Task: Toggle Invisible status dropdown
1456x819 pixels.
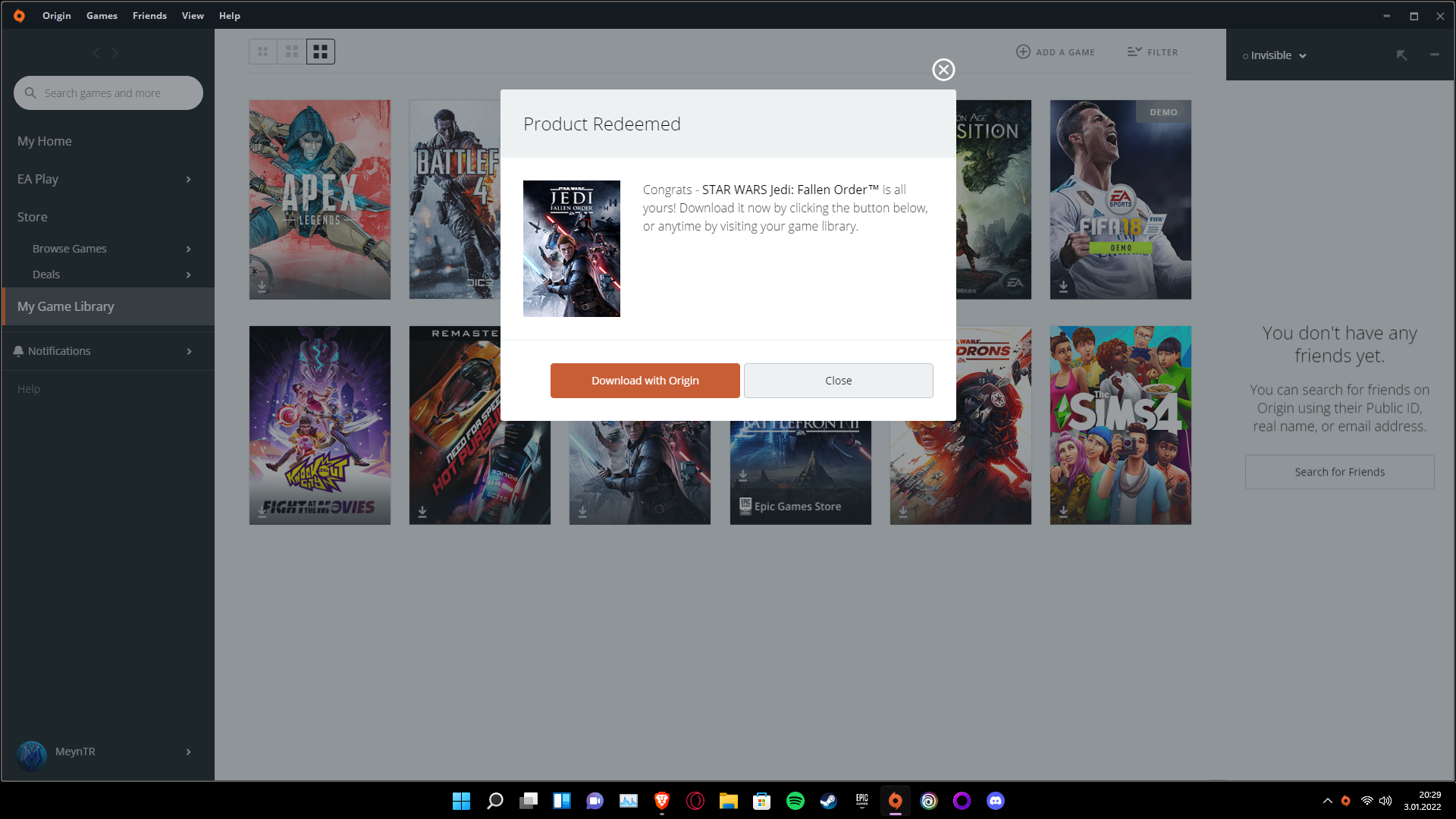Action: [x=1302, y=56]
